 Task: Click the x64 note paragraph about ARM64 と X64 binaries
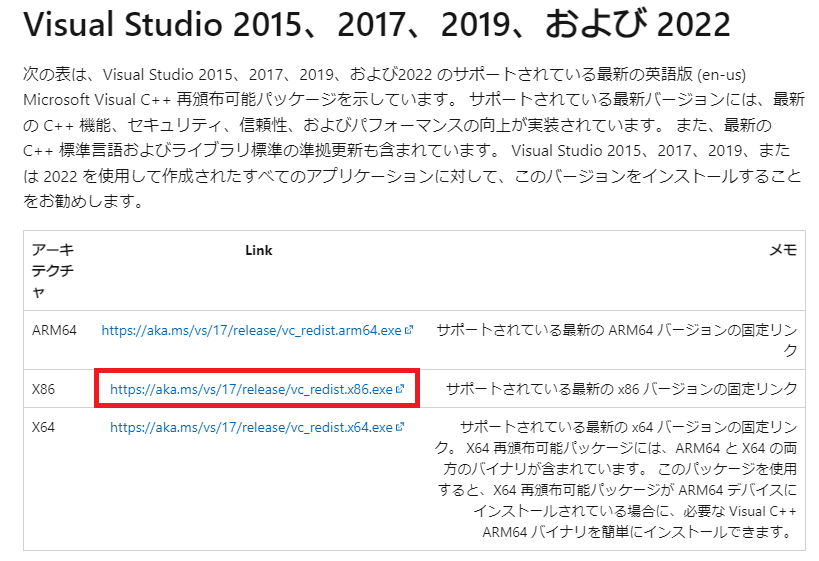click(616, 480)
